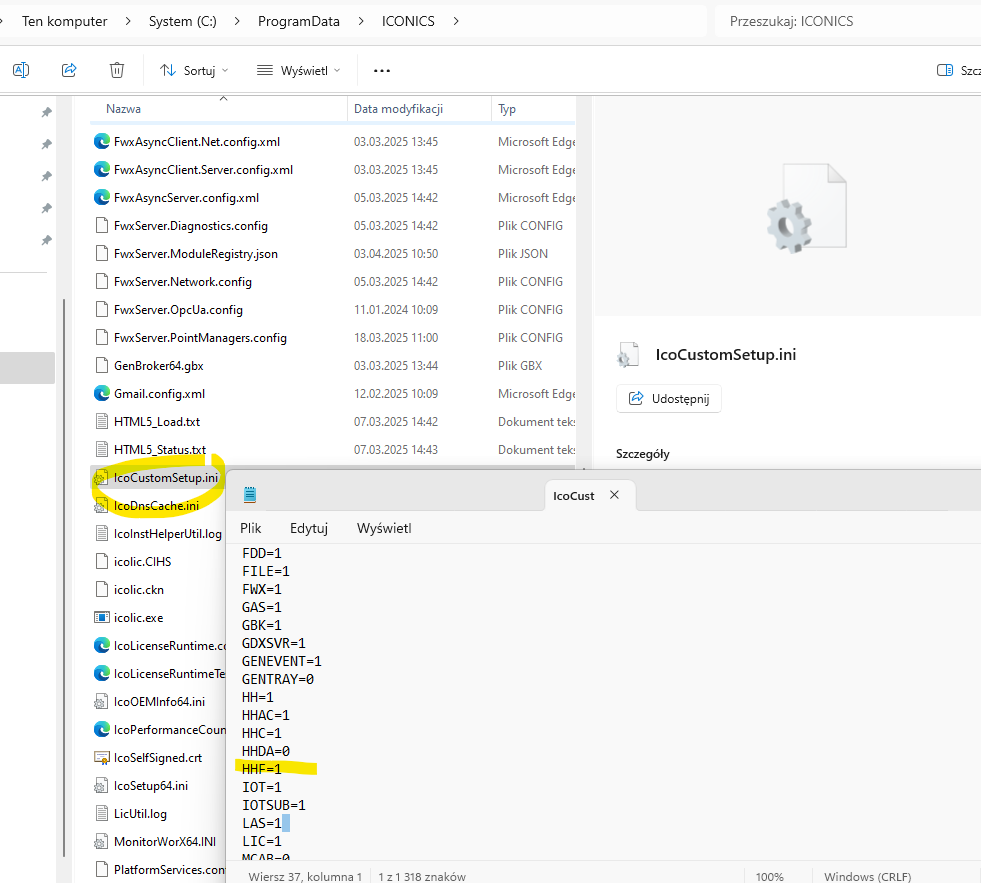Focus the Przeszukaj: ICONICS search box

click(x=848, y=21)
